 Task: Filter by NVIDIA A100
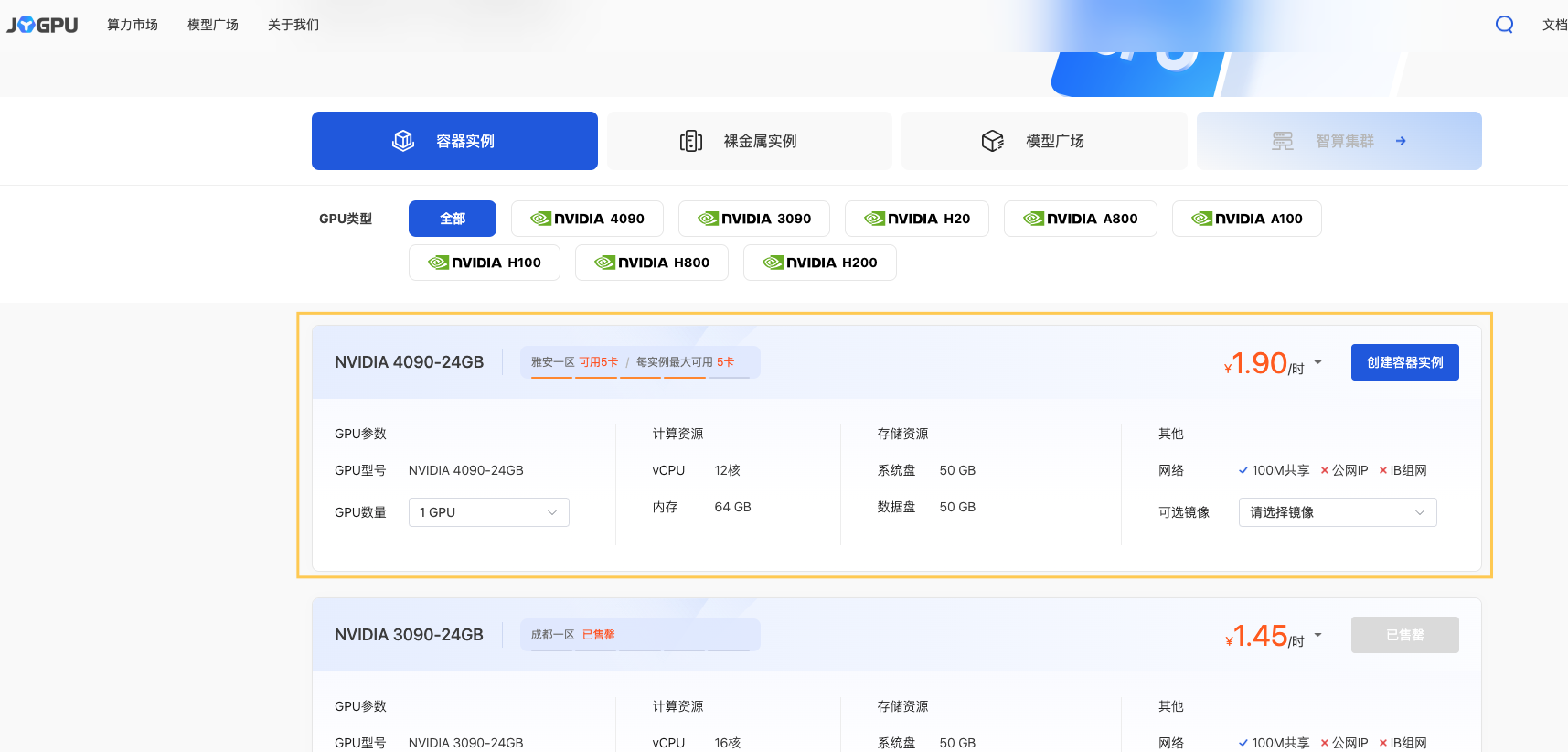click(1247, 219)
